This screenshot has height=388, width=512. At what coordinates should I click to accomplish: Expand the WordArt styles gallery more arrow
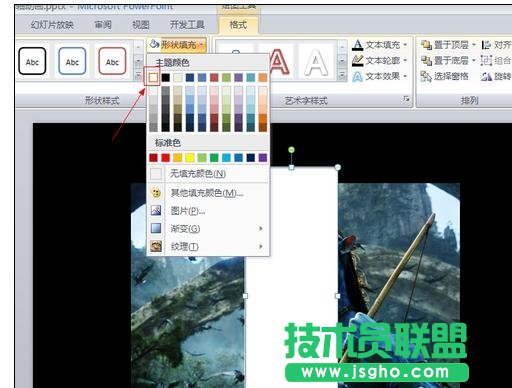342,76
